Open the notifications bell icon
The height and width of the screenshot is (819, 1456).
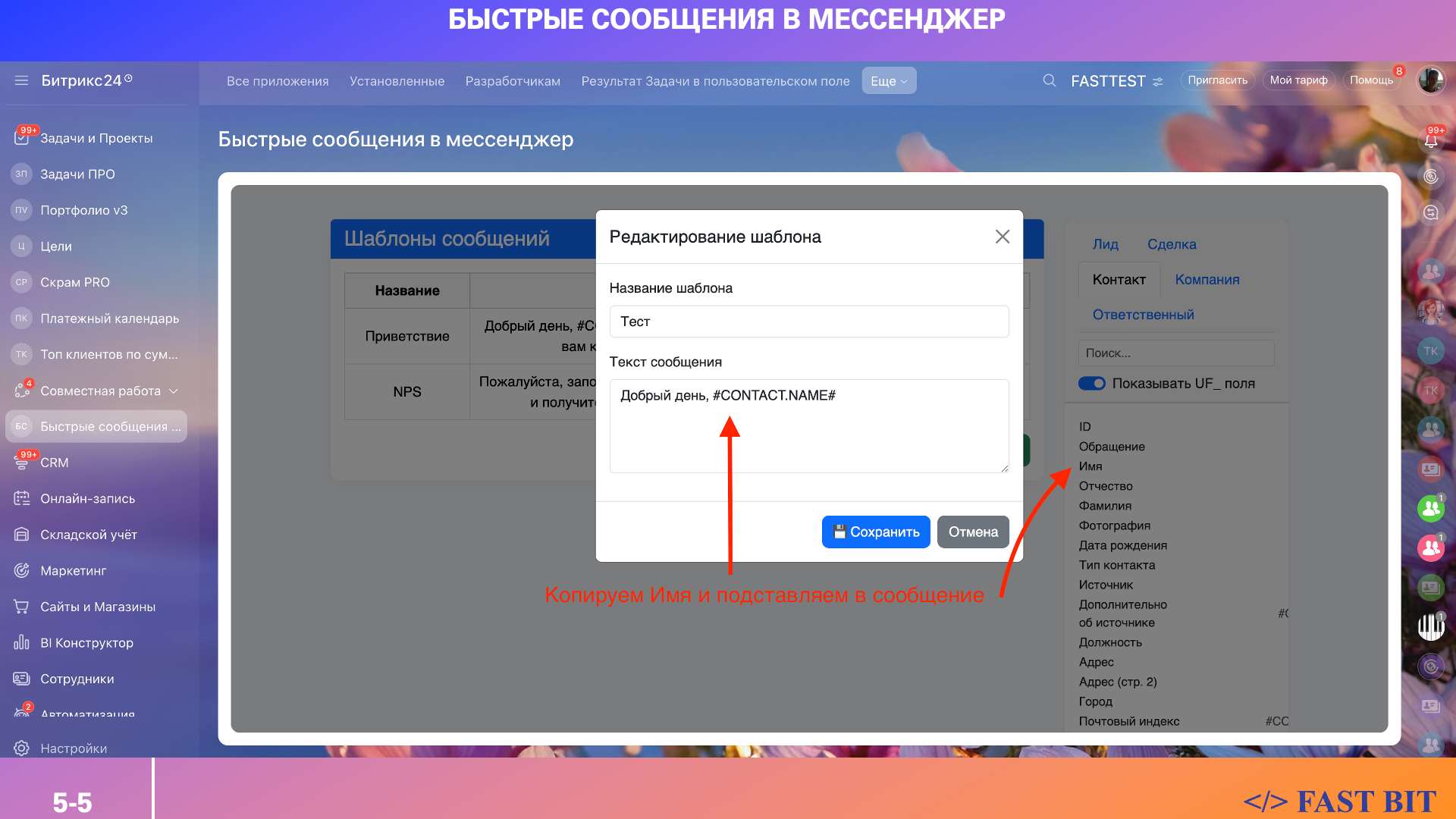pyautogui.click(x=1431, y=140)
